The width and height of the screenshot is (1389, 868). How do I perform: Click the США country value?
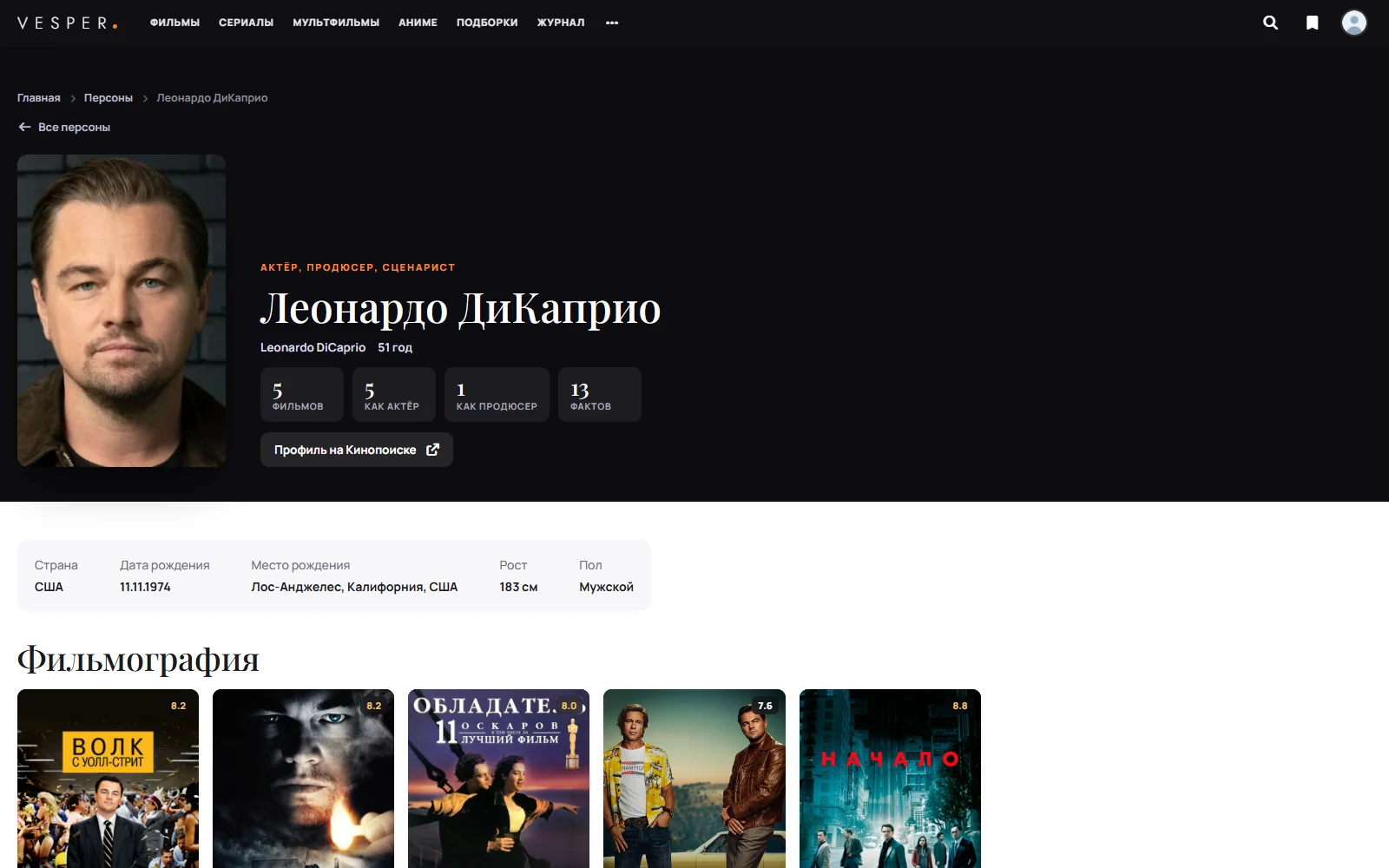(49, 587)
